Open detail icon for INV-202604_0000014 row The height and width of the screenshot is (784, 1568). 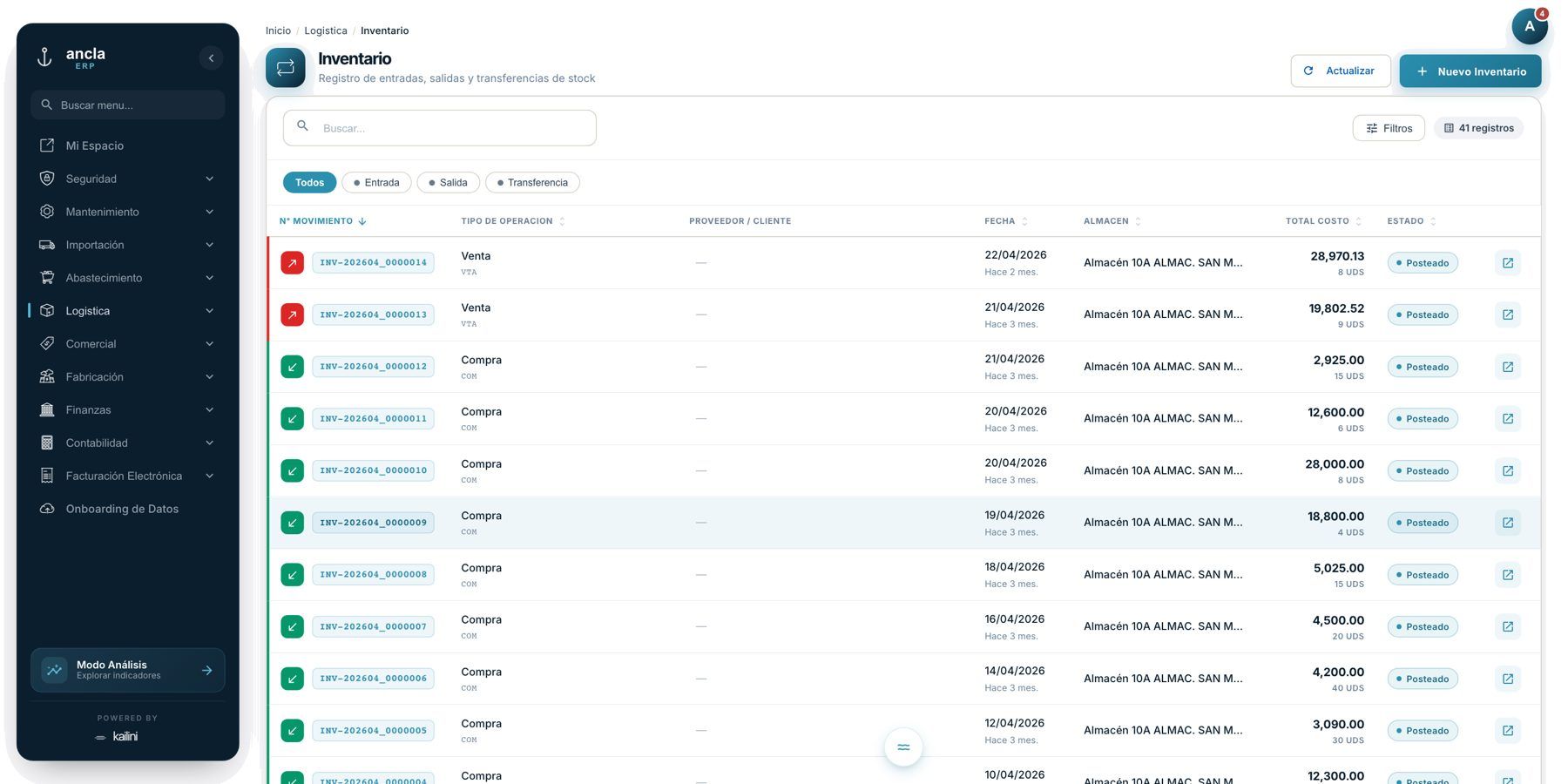point(1508,263)
